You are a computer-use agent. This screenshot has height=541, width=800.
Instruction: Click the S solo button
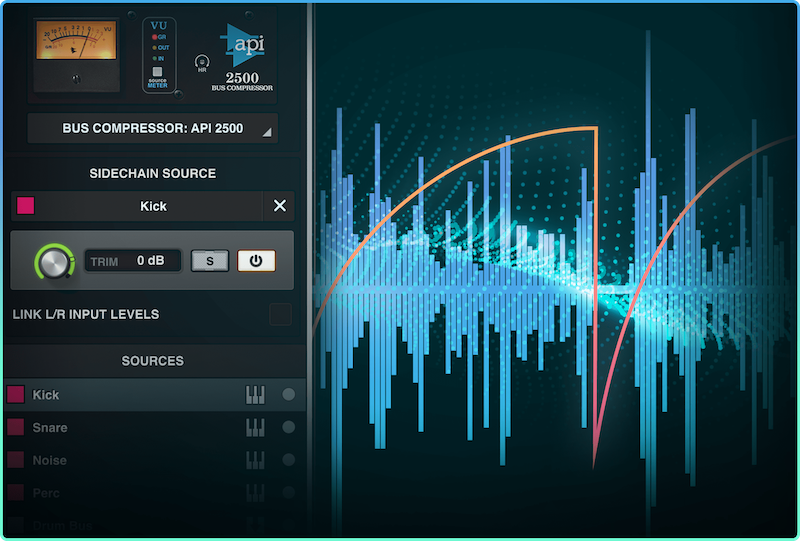point(210,261)
